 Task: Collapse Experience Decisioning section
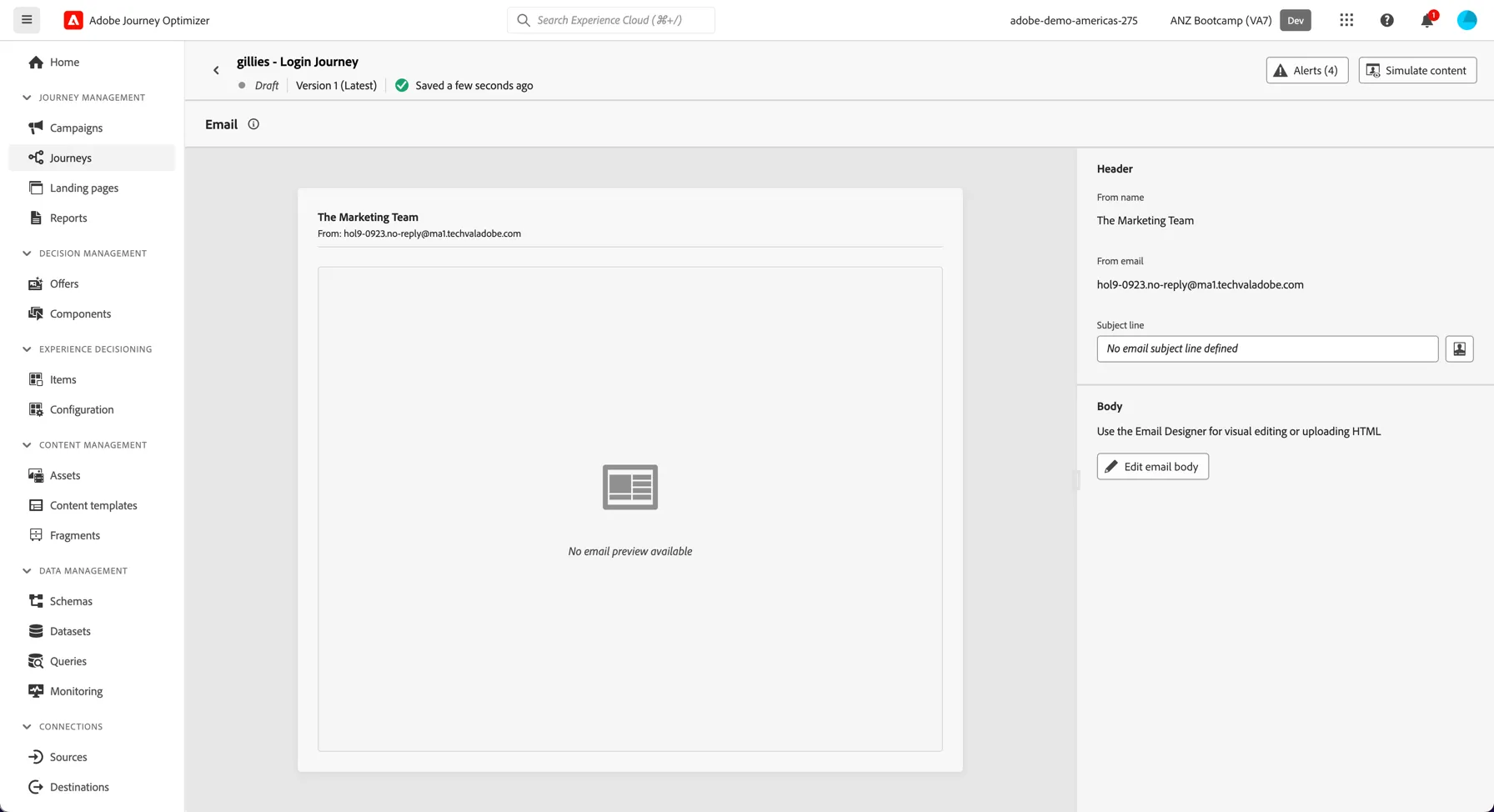tap(27, 349)
